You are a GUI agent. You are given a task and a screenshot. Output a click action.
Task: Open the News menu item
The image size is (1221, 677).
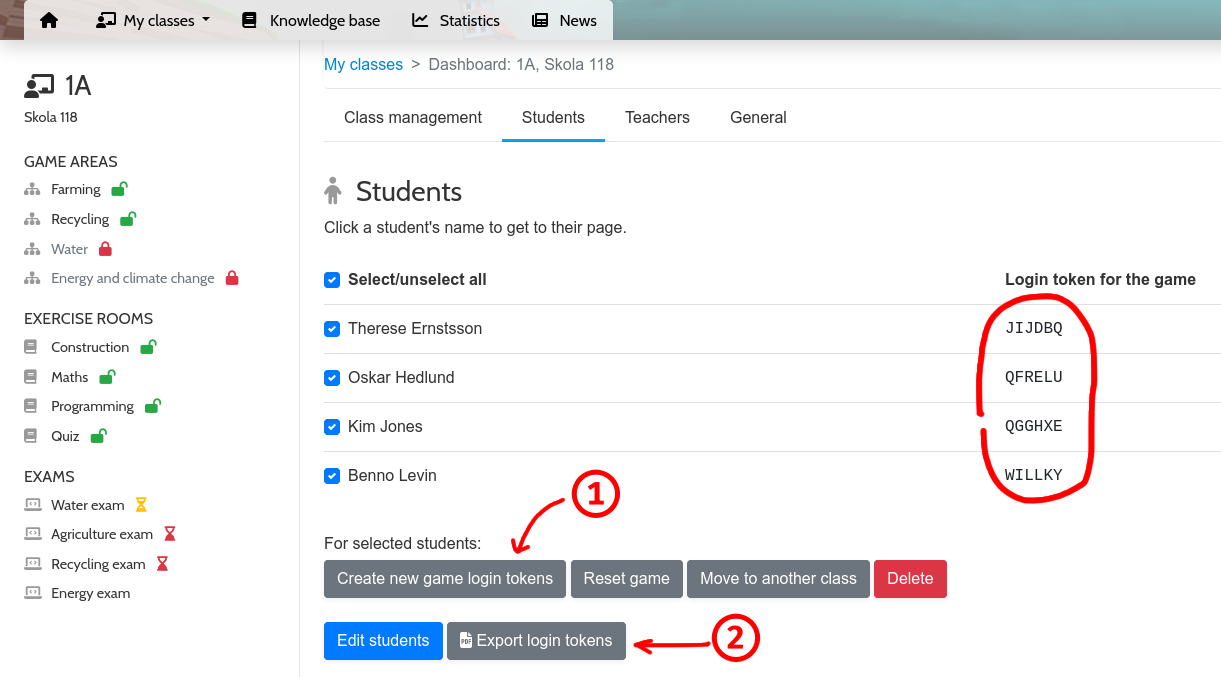click(564, 20)
